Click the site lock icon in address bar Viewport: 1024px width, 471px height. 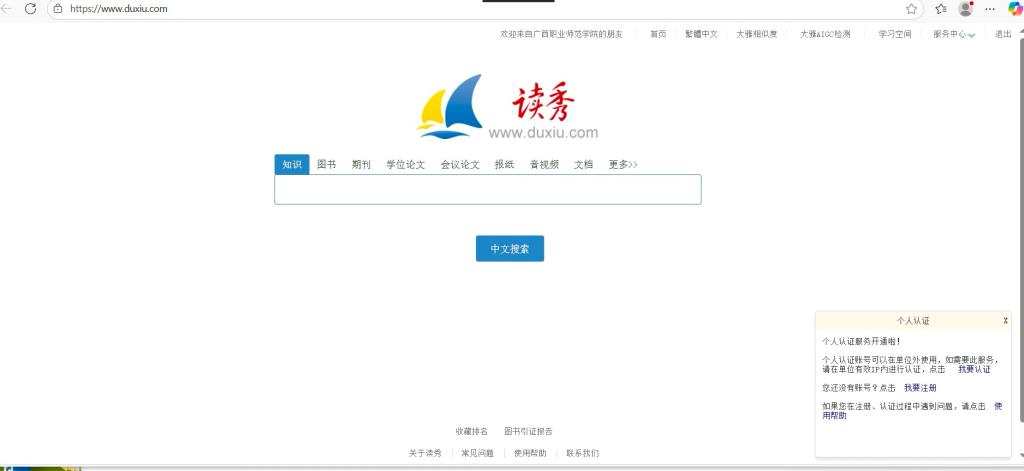(x=58, y=8)
